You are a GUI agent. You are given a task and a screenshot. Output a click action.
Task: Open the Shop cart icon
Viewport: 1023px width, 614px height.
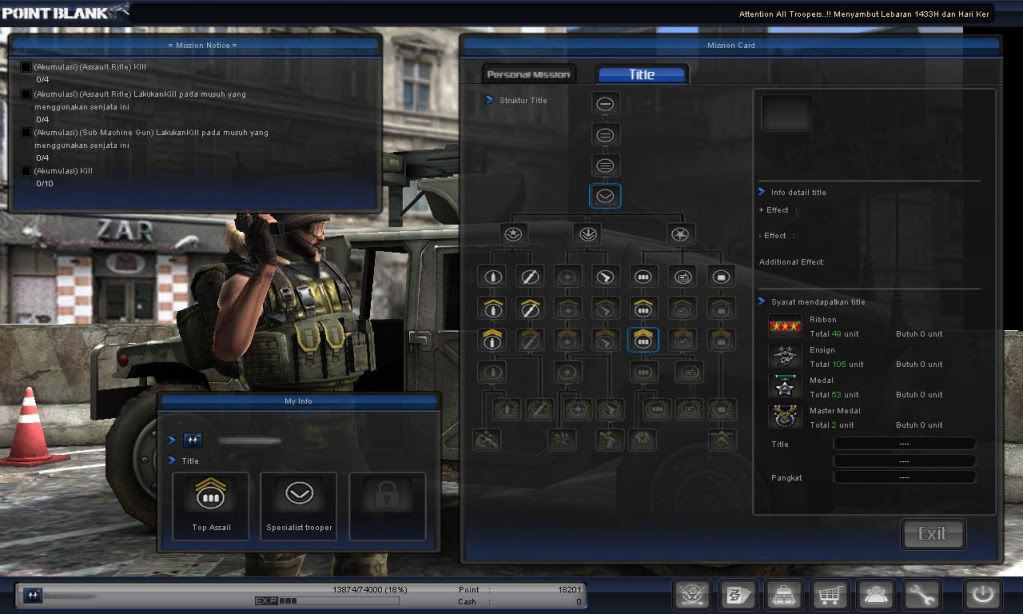pyautogui.click(x=829, y=594)
